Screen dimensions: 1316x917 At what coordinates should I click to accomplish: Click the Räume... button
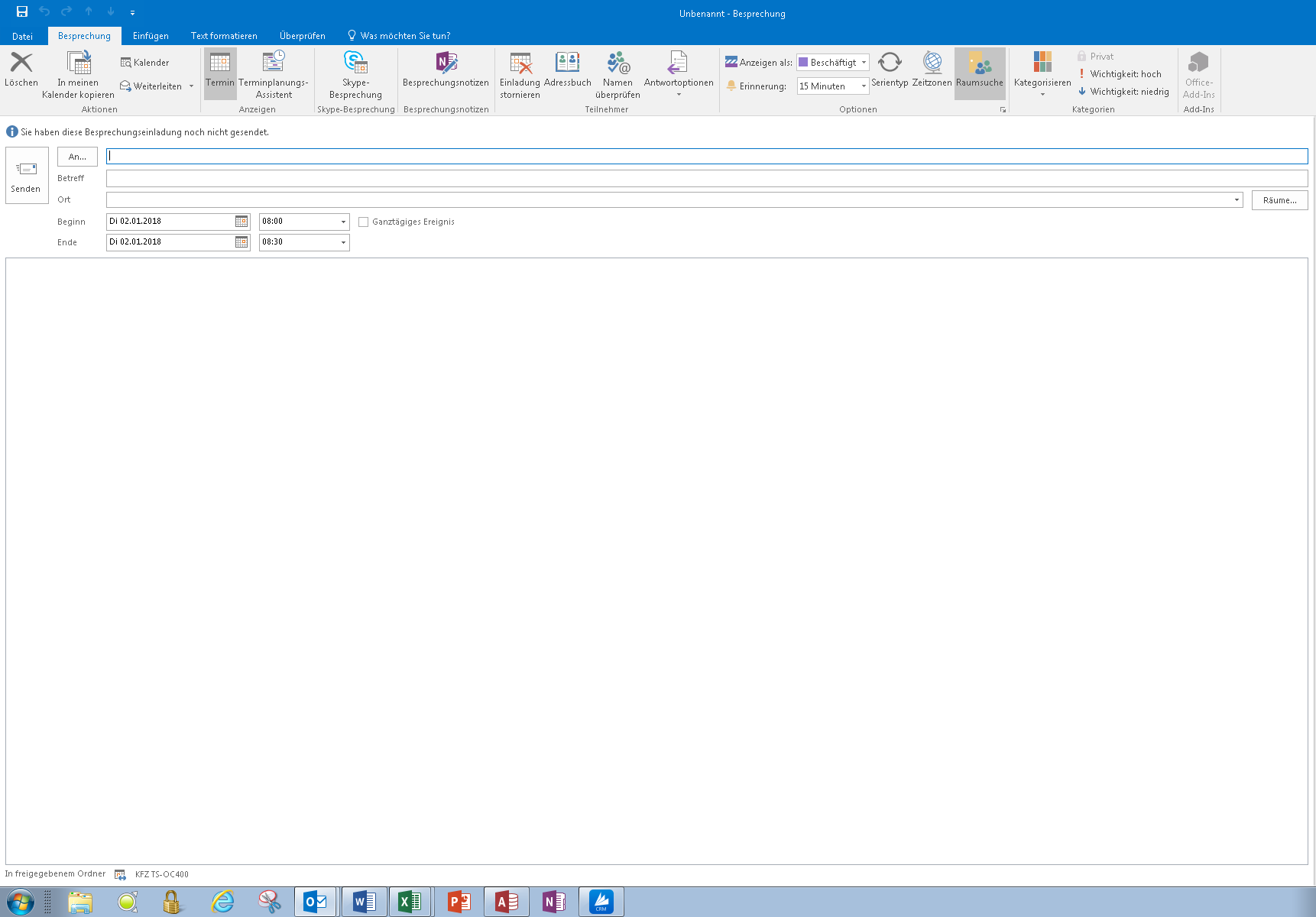pos(1279,200)
